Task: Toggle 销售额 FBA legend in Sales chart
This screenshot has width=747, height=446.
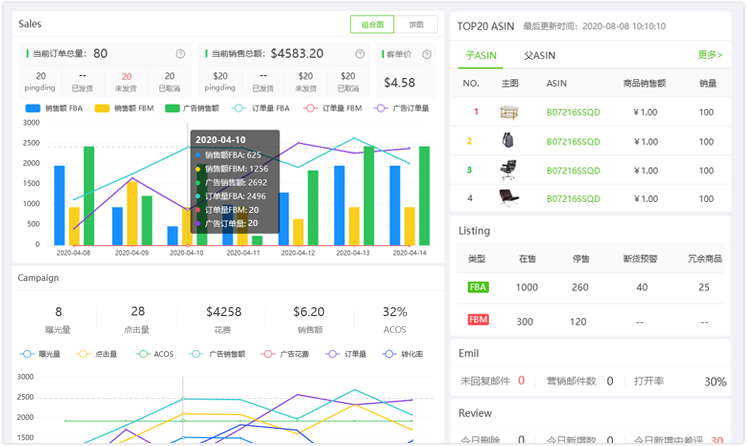Action: pos(54,108)
